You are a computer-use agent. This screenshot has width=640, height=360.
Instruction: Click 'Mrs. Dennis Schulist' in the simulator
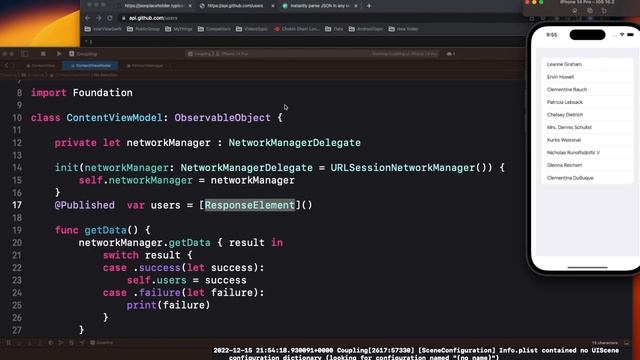587,127
